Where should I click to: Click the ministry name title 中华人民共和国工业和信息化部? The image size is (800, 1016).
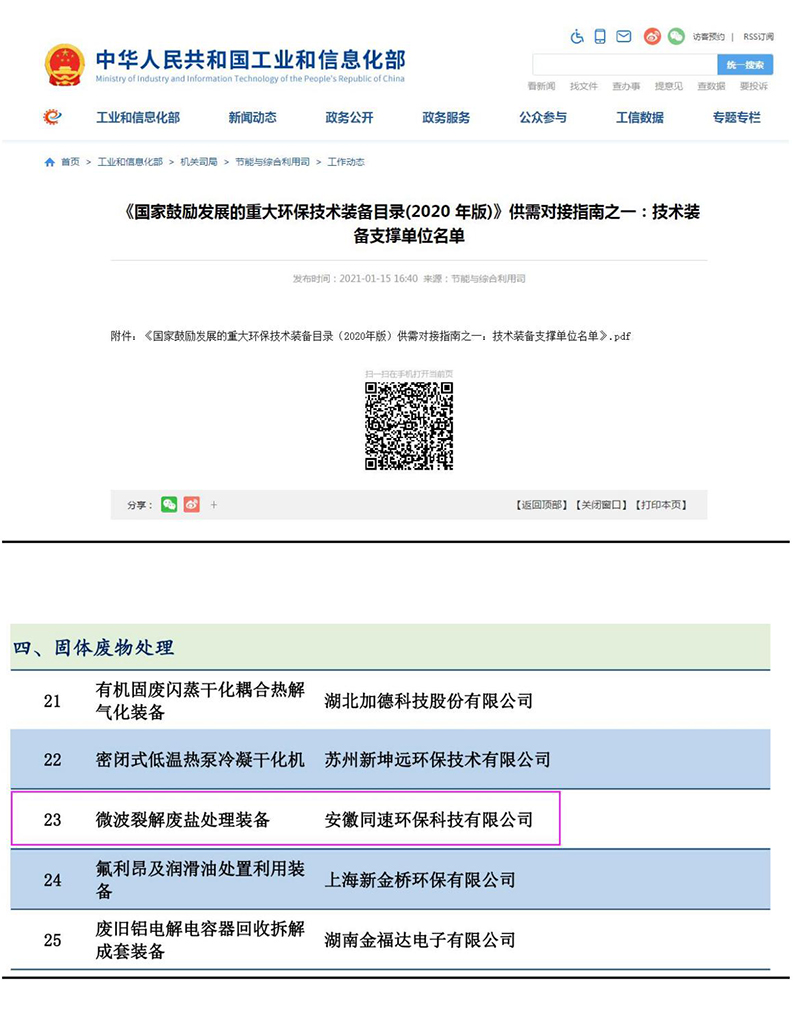(251, 60)
